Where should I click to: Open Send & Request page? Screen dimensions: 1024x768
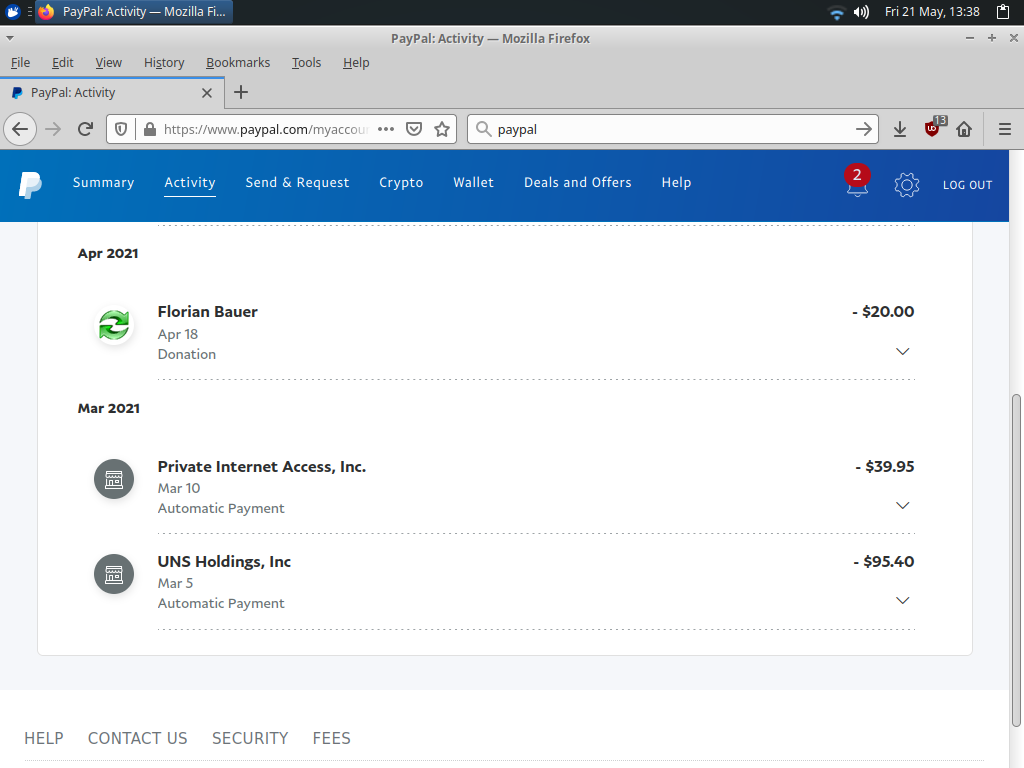297,183
